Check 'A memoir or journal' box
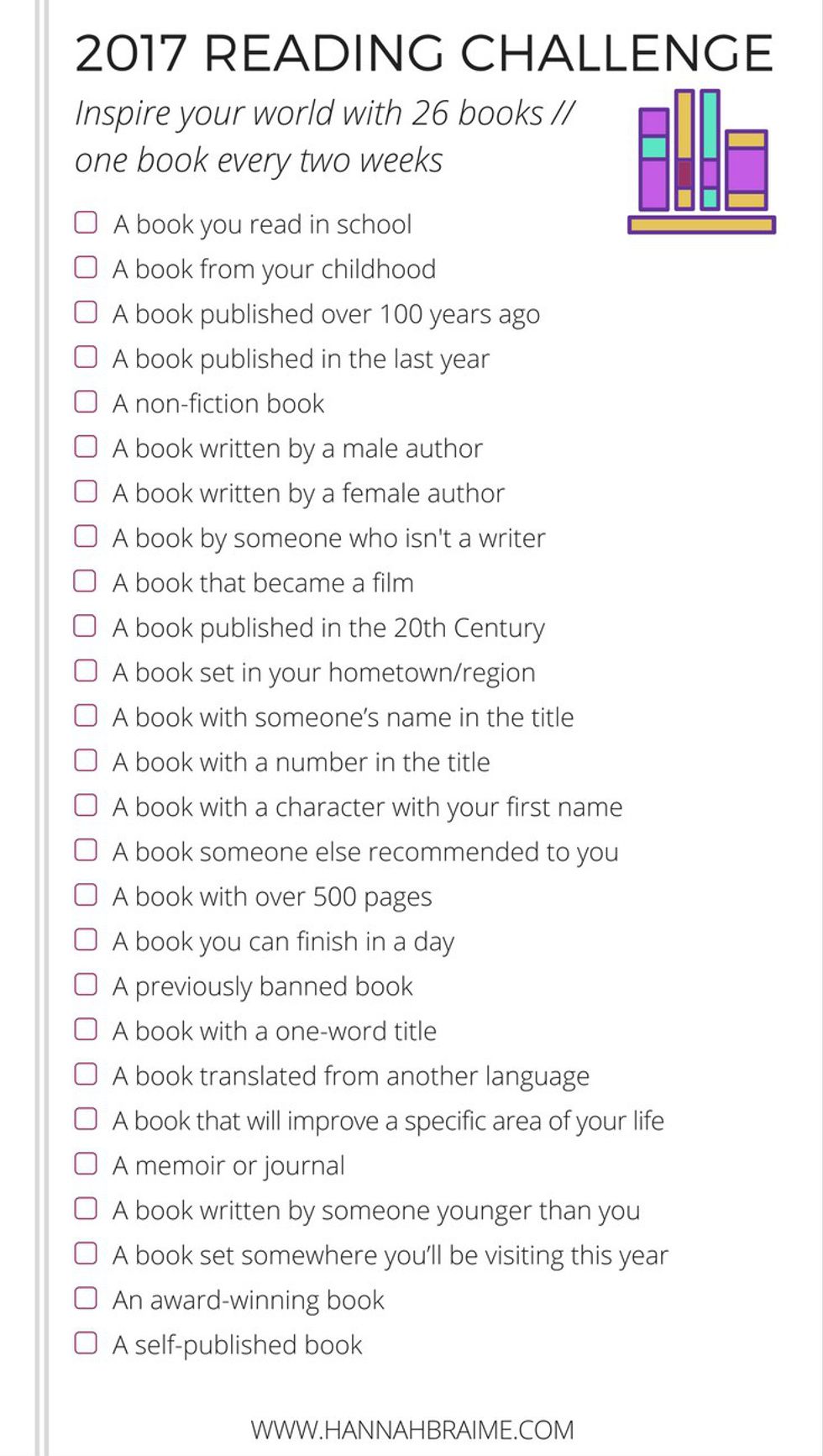Viewport: 823px width, 1456px height. [86, 1164]
